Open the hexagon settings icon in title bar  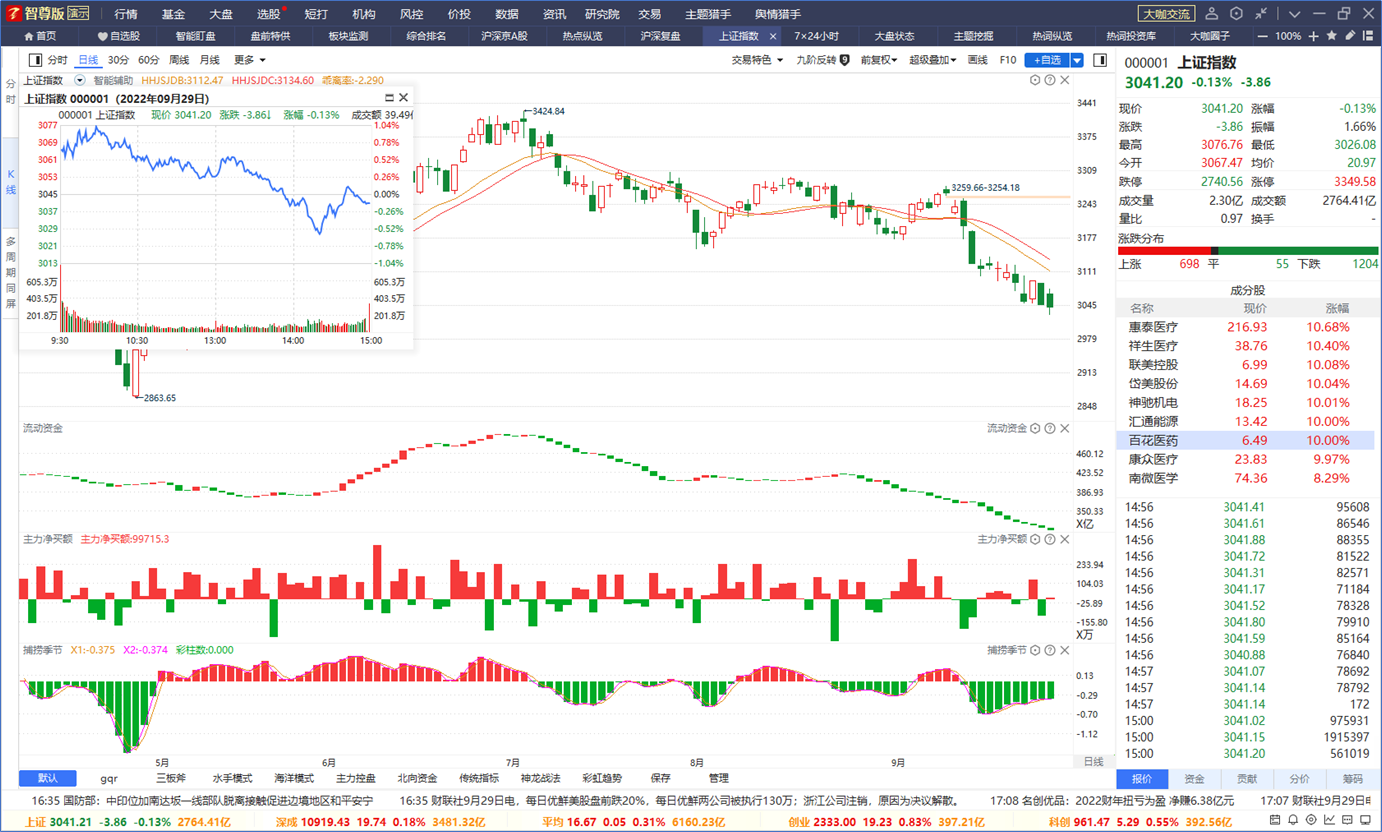[1237, 14]
